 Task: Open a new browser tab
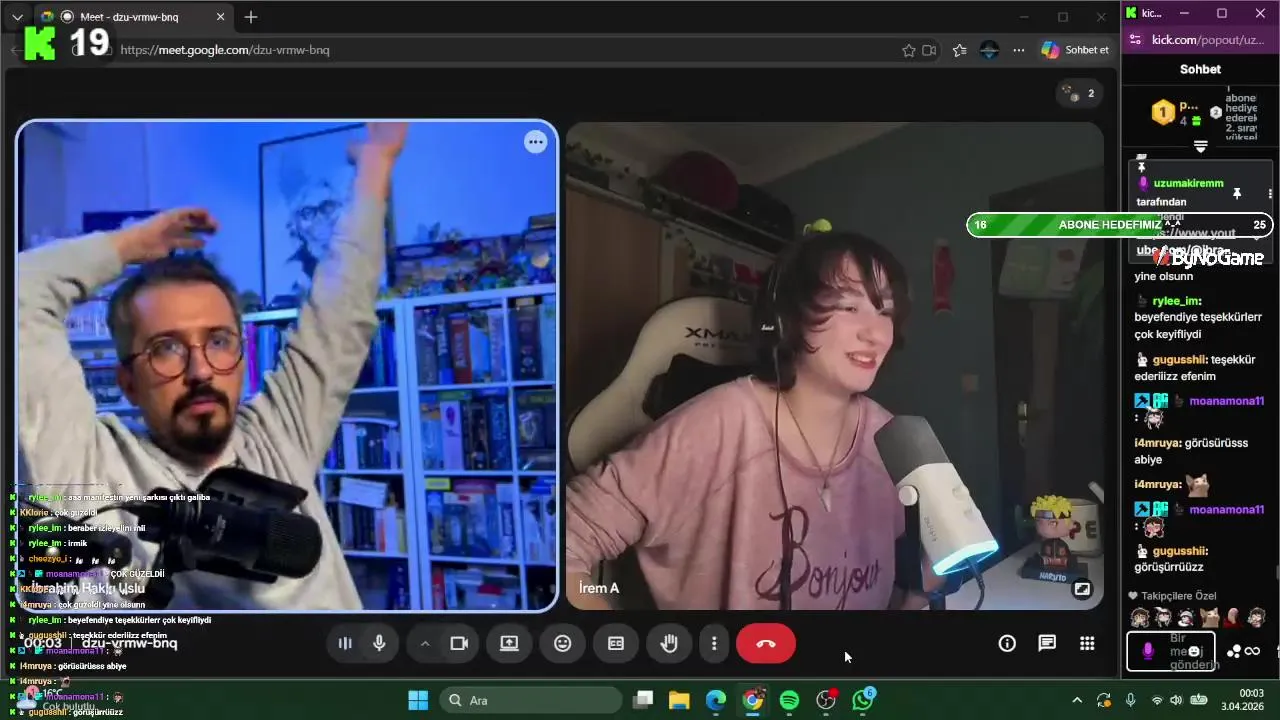[x=251, y=17]
